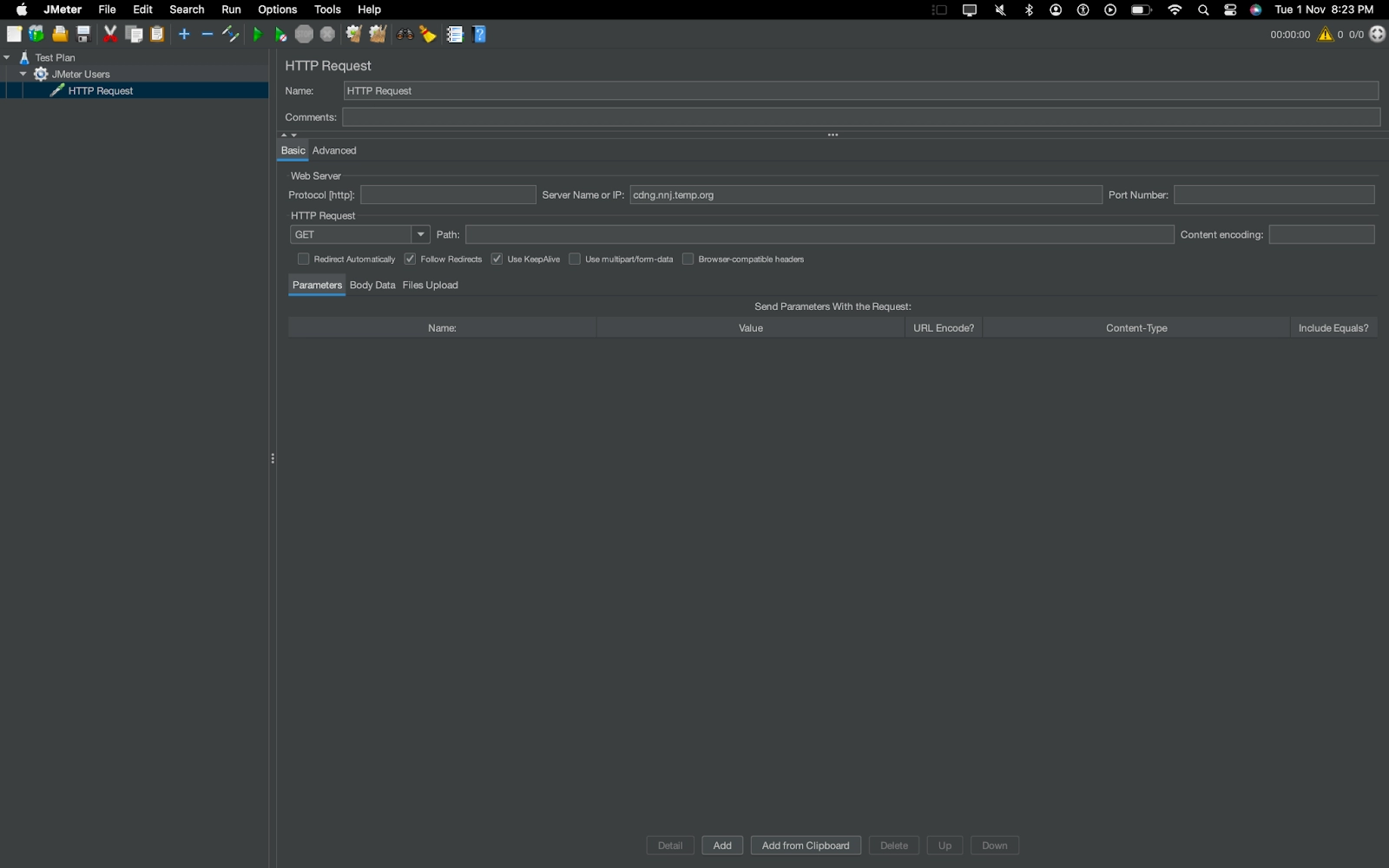The image size is (1389, 868).
Task: Open the File menu
Action: click(x=107, y=10)
